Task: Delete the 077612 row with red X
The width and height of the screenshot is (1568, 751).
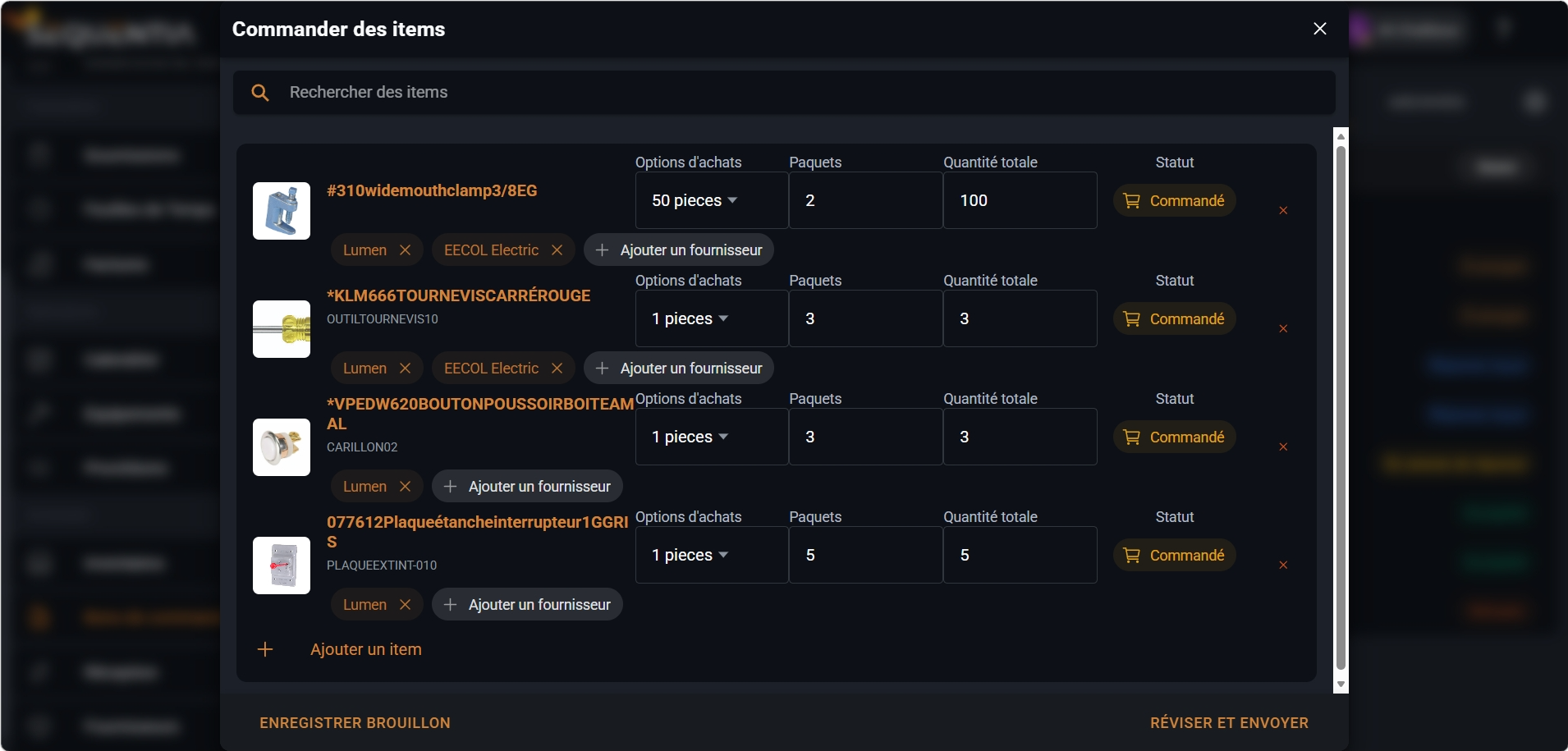Action: [1283, 566]
